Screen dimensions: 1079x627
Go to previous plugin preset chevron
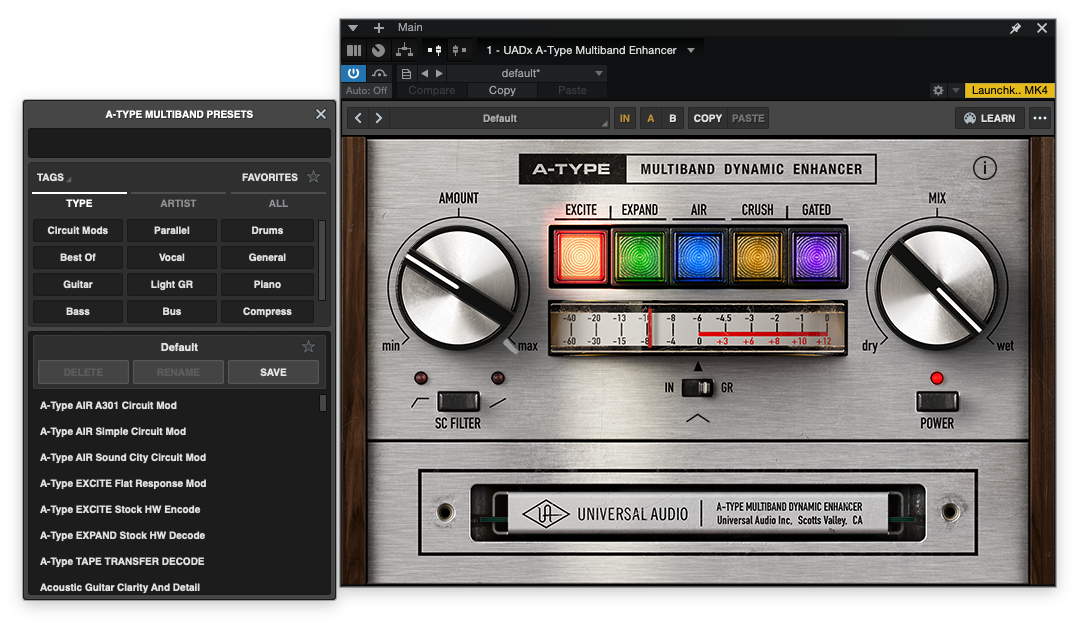[358, 118]
